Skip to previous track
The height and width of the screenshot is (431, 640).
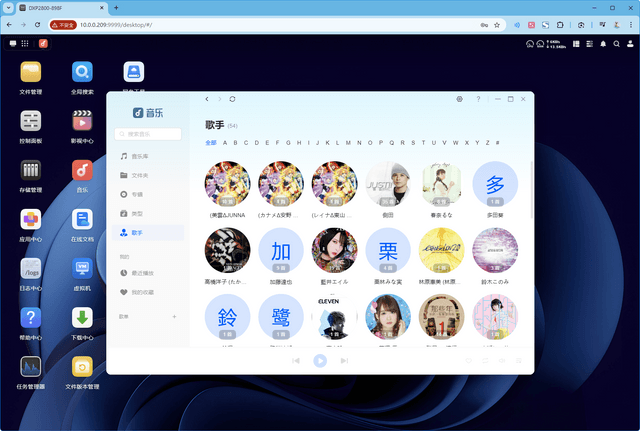coord(296,361)
